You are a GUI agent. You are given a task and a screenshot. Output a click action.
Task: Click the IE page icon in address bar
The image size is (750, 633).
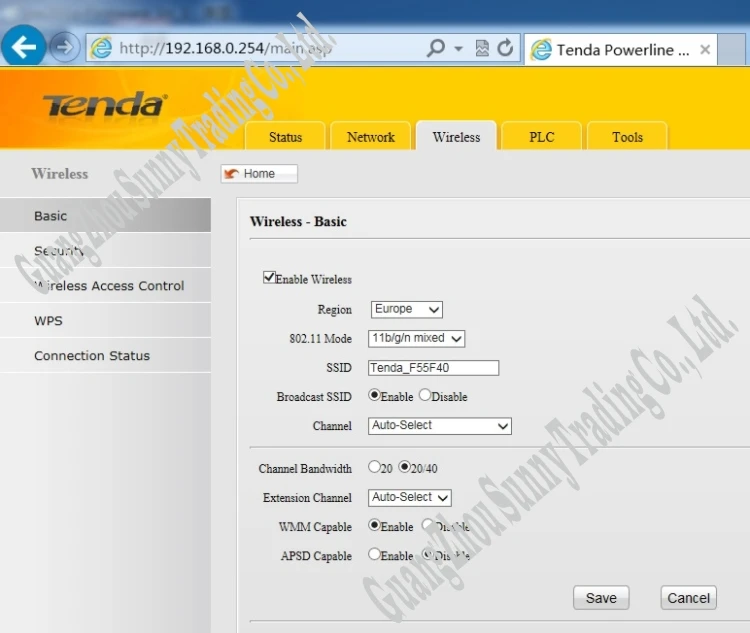(101, 48)
